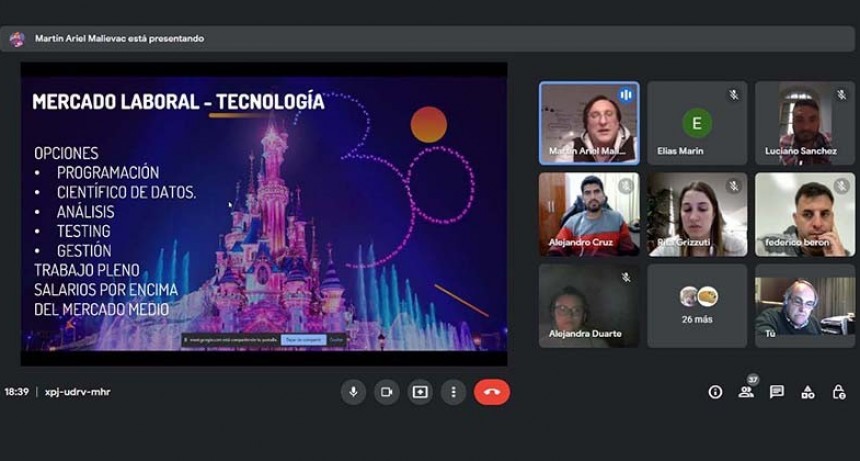Turn off the camera in the call toolbar
Screen dimensions: 860x461
pyautogui.click(x=387, y=392)
